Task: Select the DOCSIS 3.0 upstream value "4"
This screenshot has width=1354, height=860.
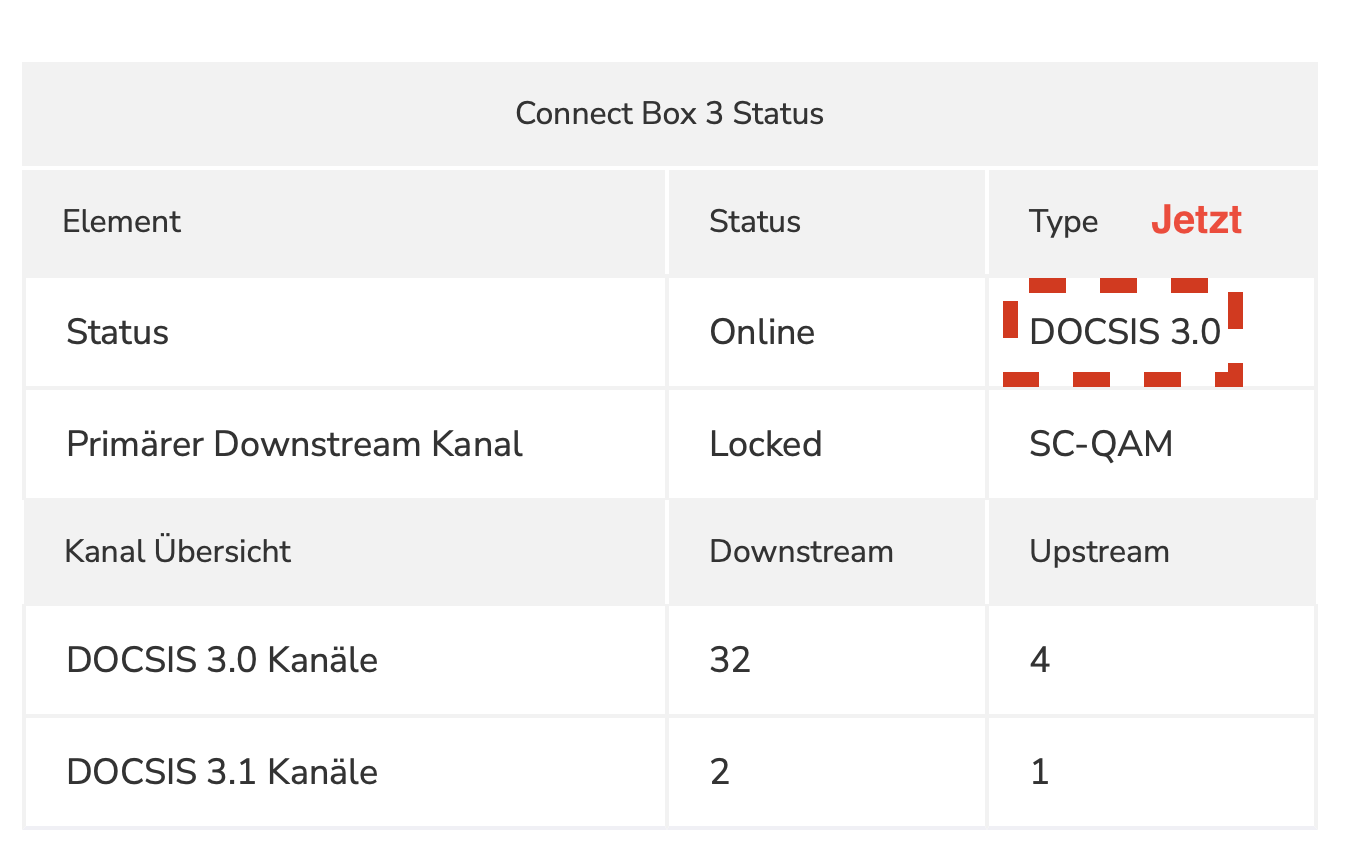Action: pyautogui.click(x=1040, y=660)
